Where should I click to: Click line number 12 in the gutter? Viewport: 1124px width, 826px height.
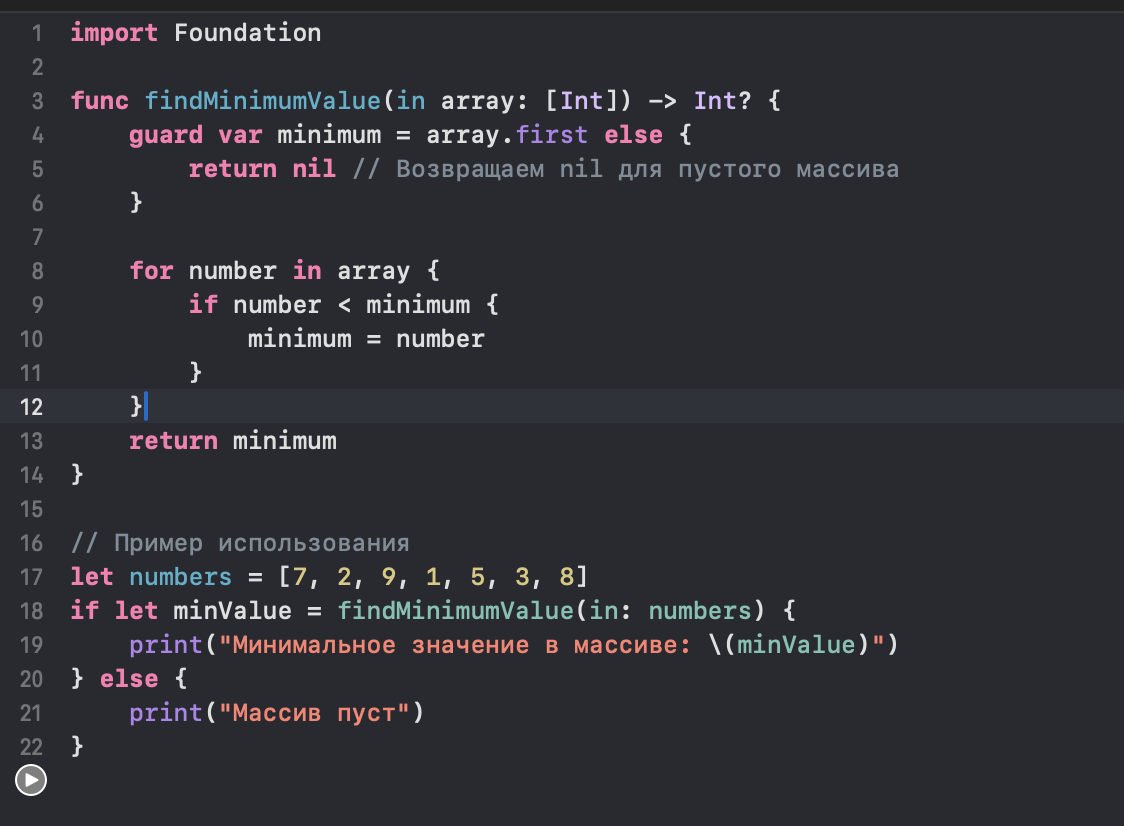[x=31, y=407]
